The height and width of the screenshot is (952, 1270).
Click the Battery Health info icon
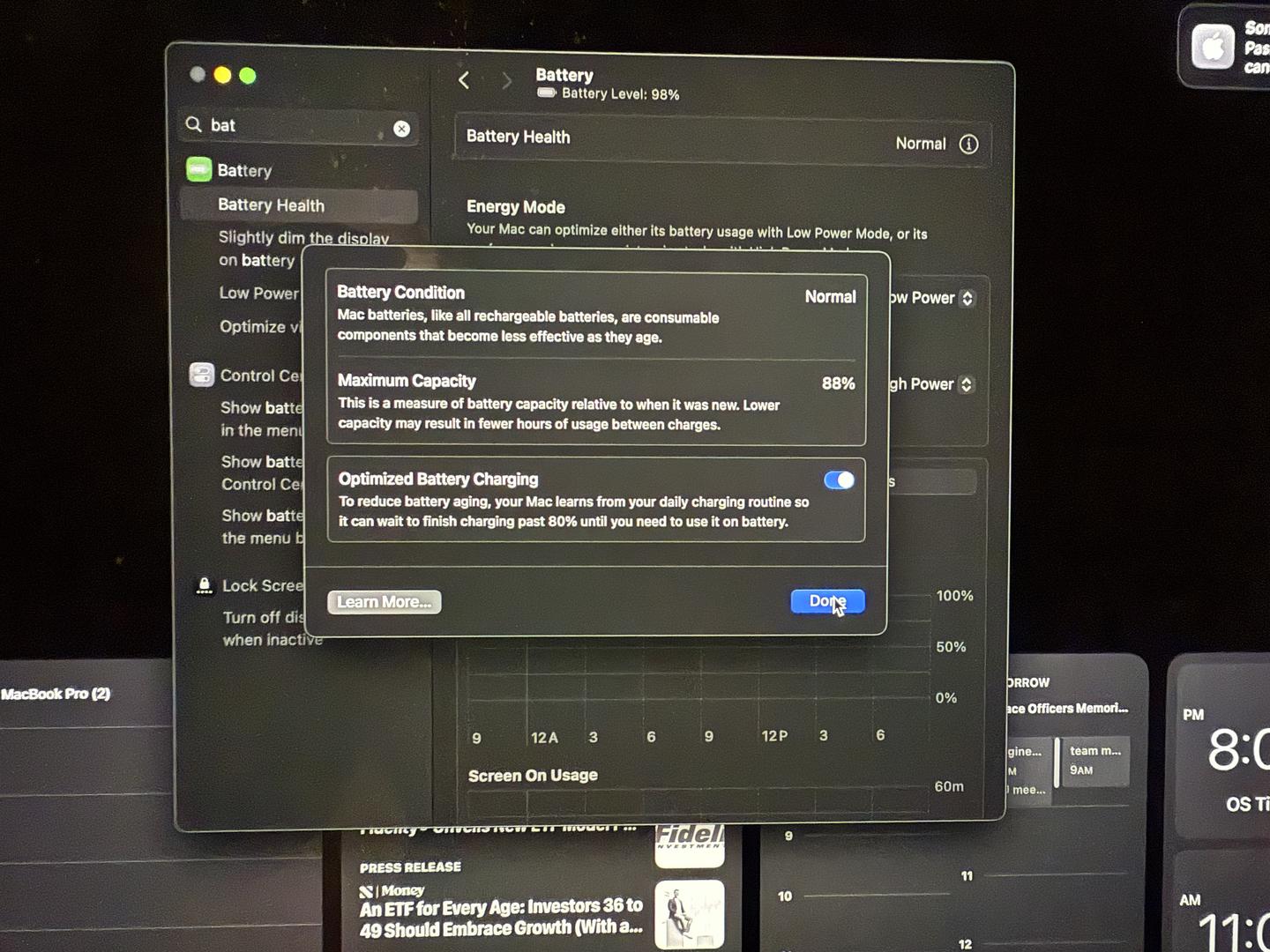968,145
